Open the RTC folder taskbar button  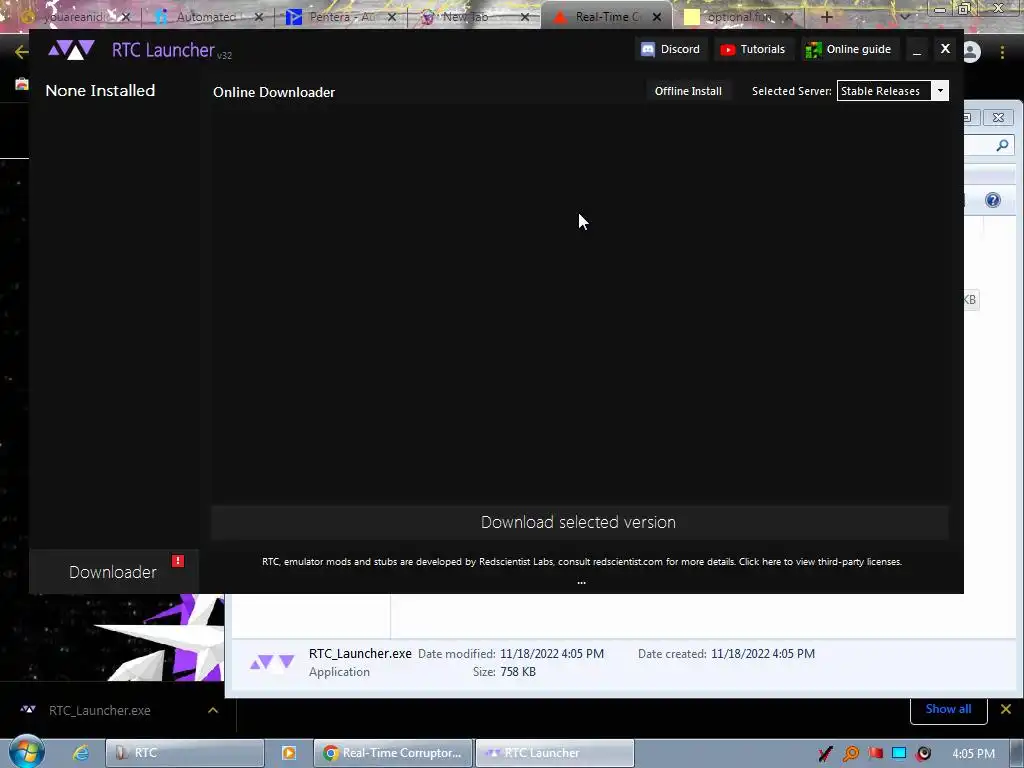pos(185,752)
